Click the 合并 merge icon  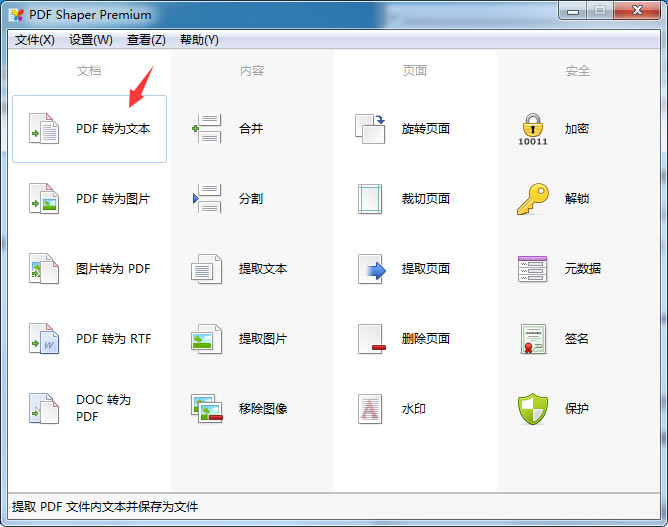[207, 129]
